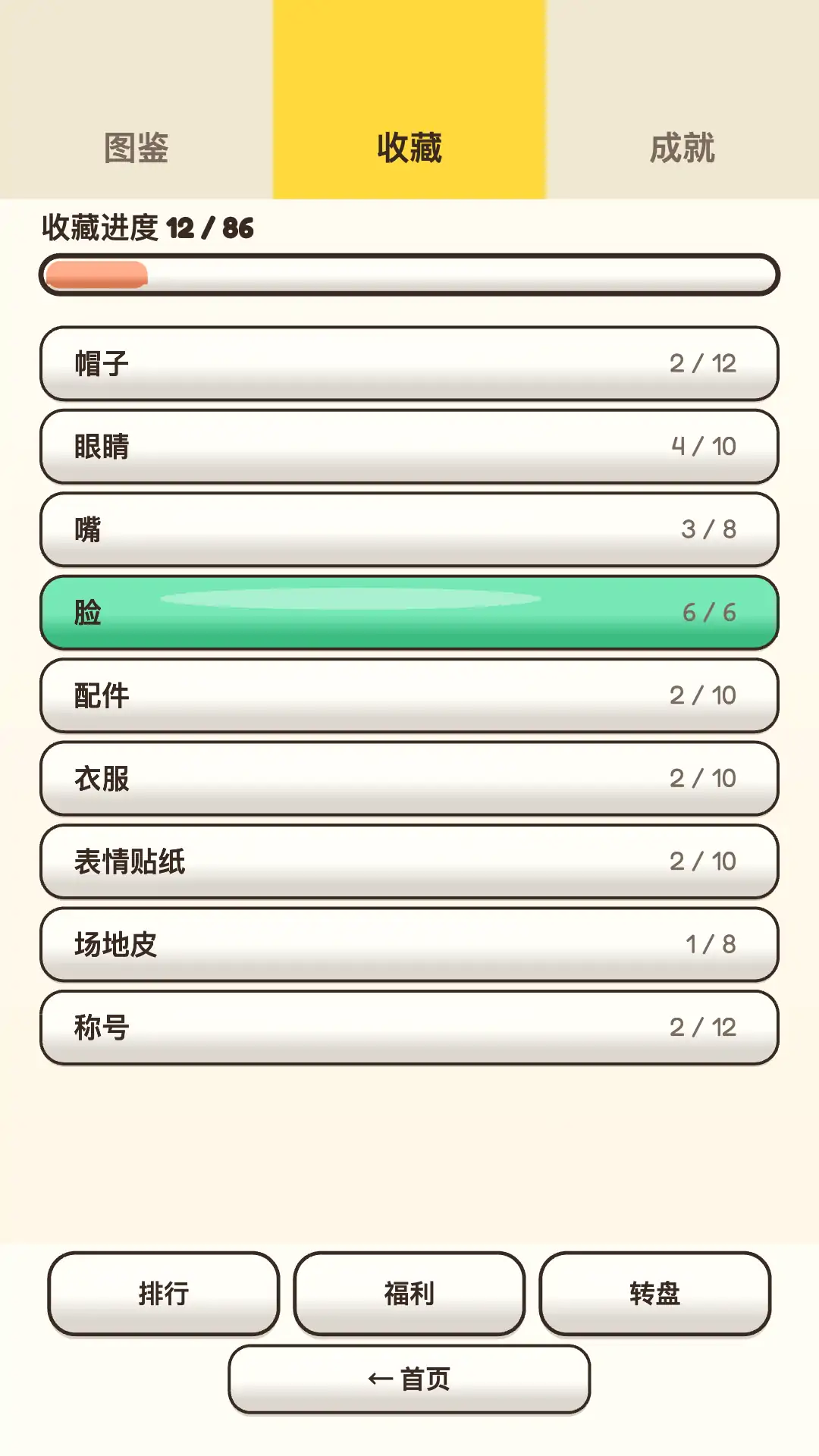Expand the 眼睛 collection row
This screenshot has height=1456, width=819.
409,447
